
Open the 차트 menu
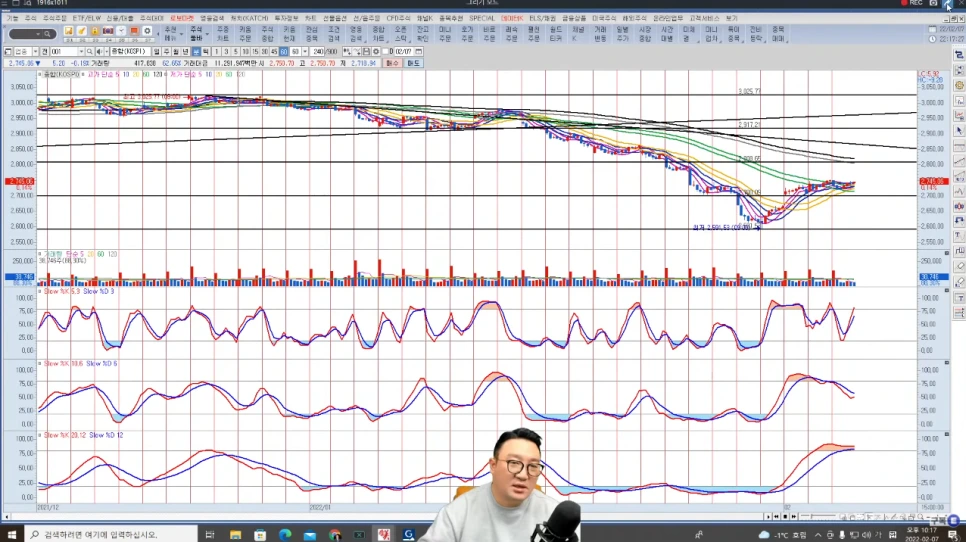[310, 18]
